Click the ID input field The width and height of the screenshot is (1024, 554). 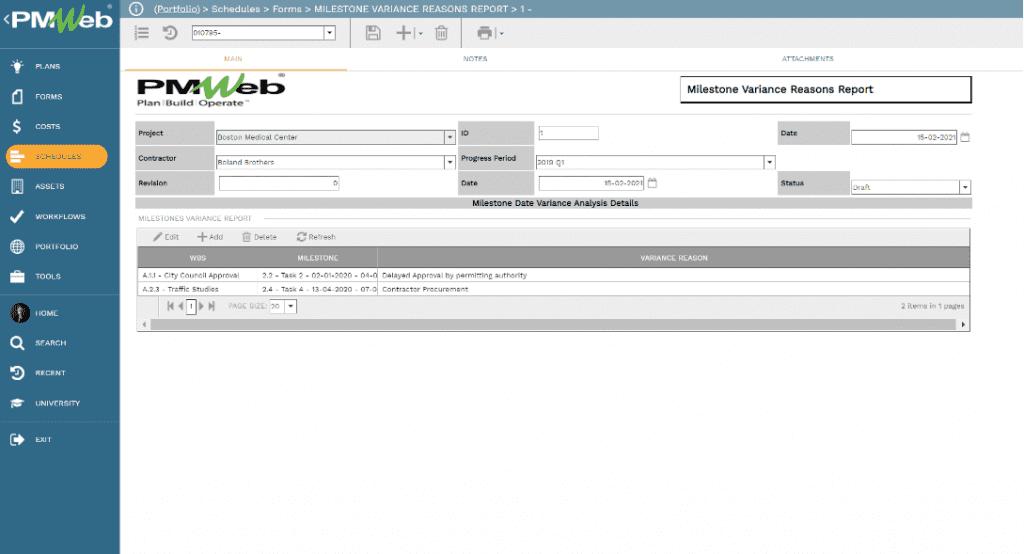(568, 133)
